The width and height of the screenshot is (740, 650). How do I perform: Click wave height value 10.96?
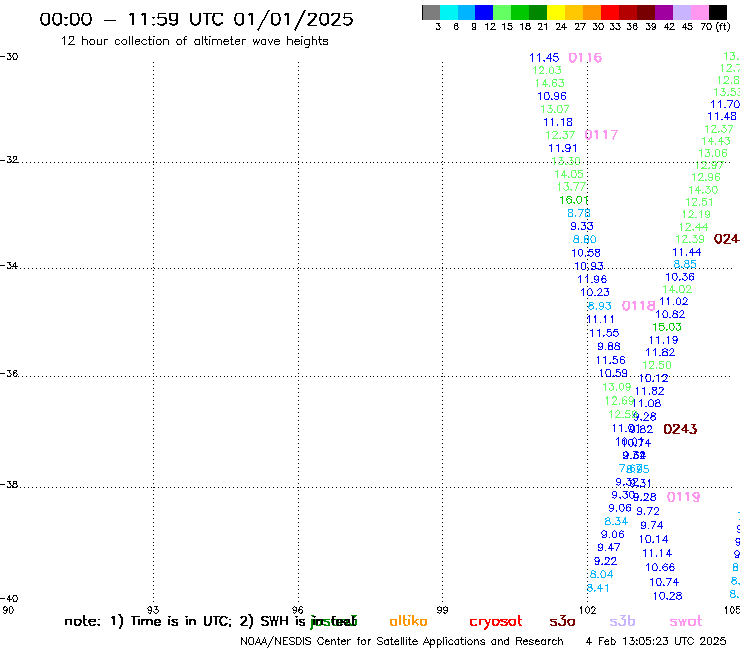552,96
